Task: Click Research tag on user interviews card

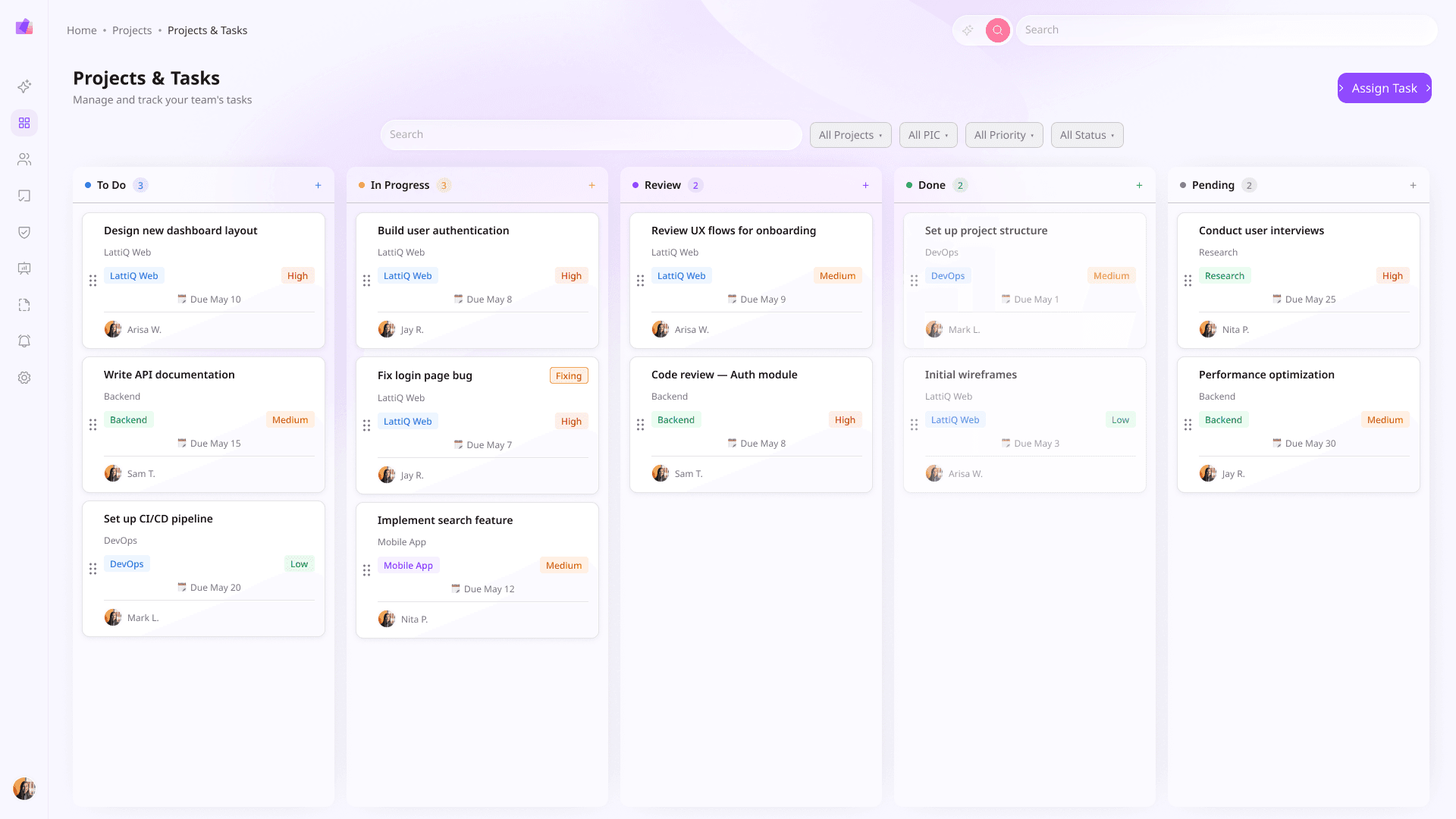Action: click(1225, 276)
